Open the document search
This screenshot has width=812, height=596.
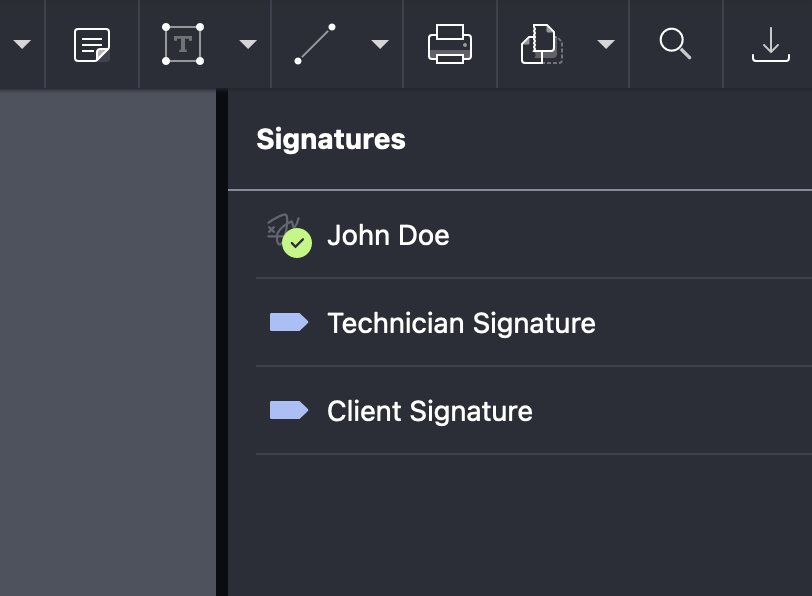[676, 44]
